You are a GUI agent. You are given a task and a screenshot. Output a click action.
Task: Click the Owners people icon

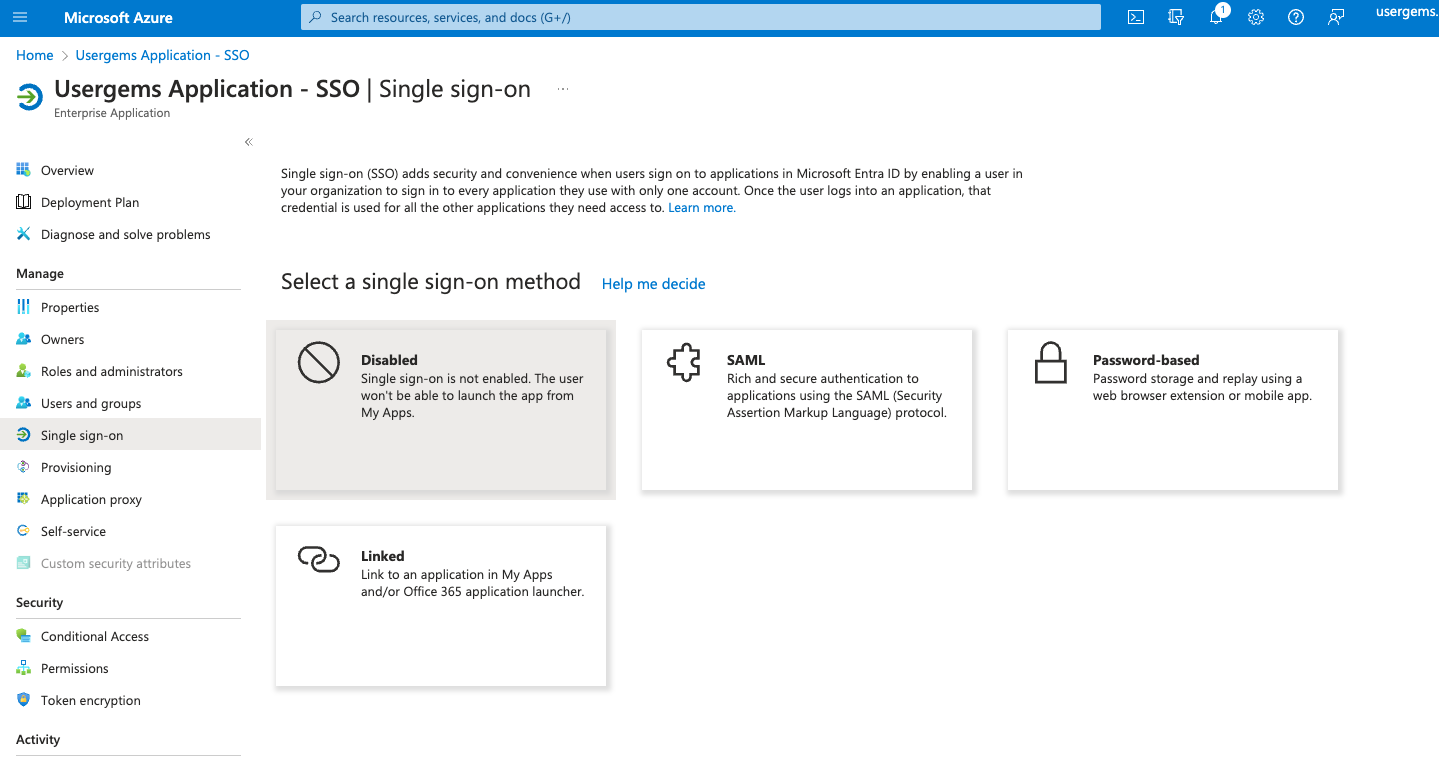pyautogui.click(x=24, y=339)
